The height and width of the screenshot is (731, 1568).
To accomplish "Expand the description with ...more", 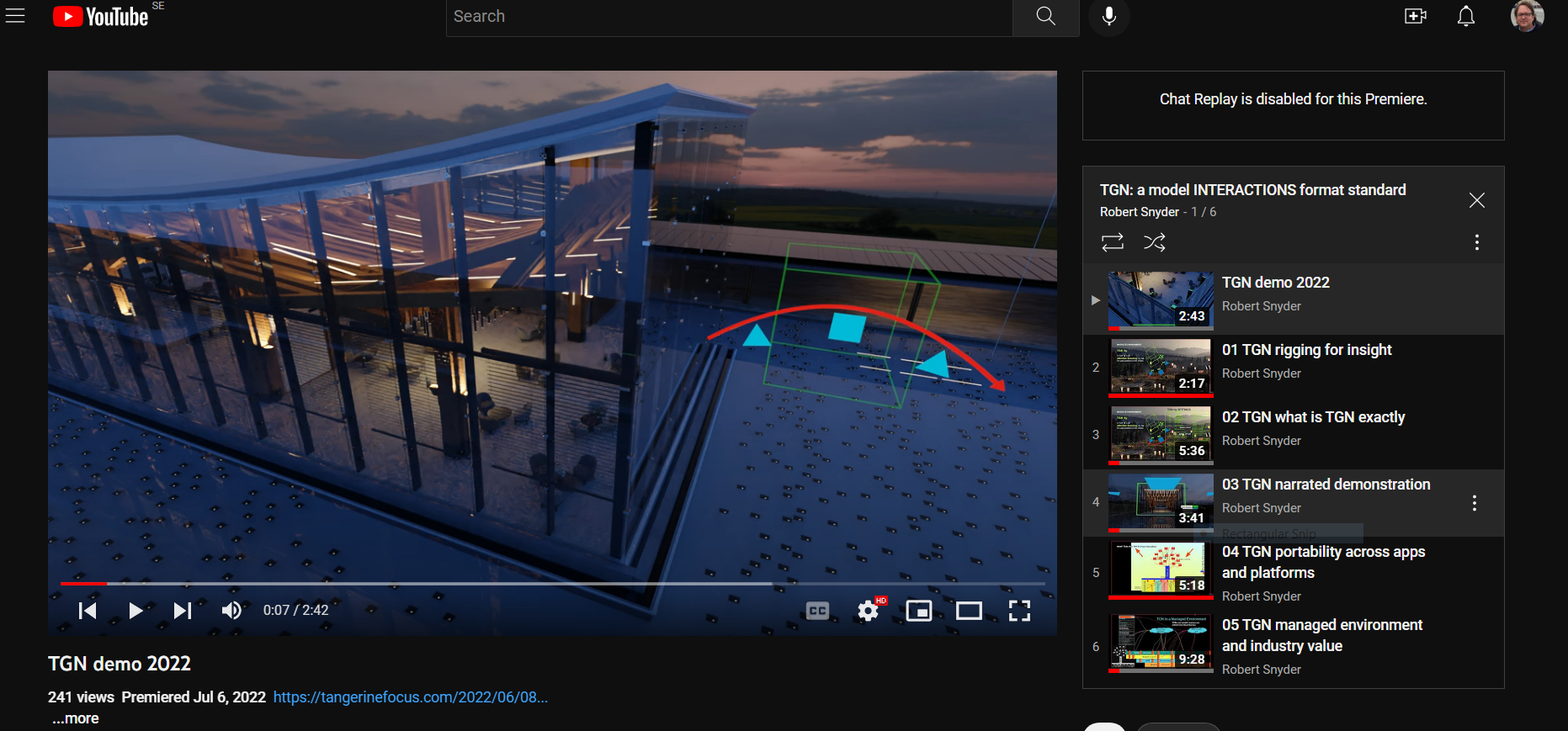I will click(77, 718).
